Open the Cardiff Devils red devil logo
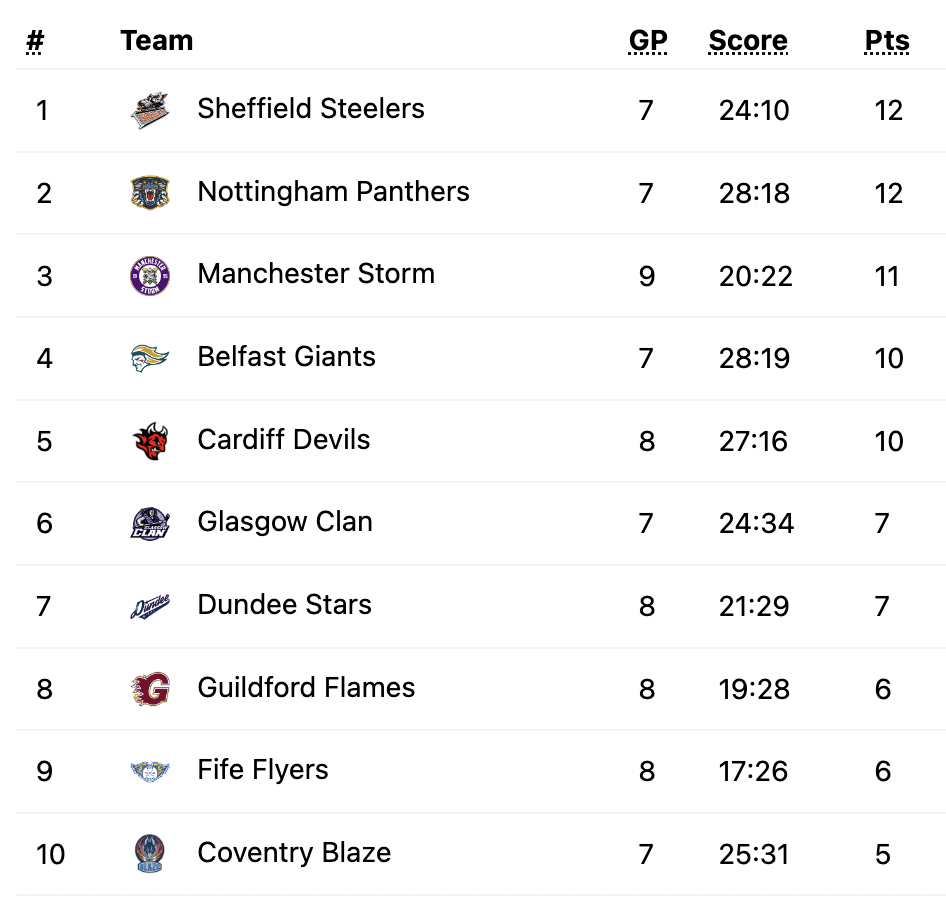The image size is (946, 898). tap(150, 441)
